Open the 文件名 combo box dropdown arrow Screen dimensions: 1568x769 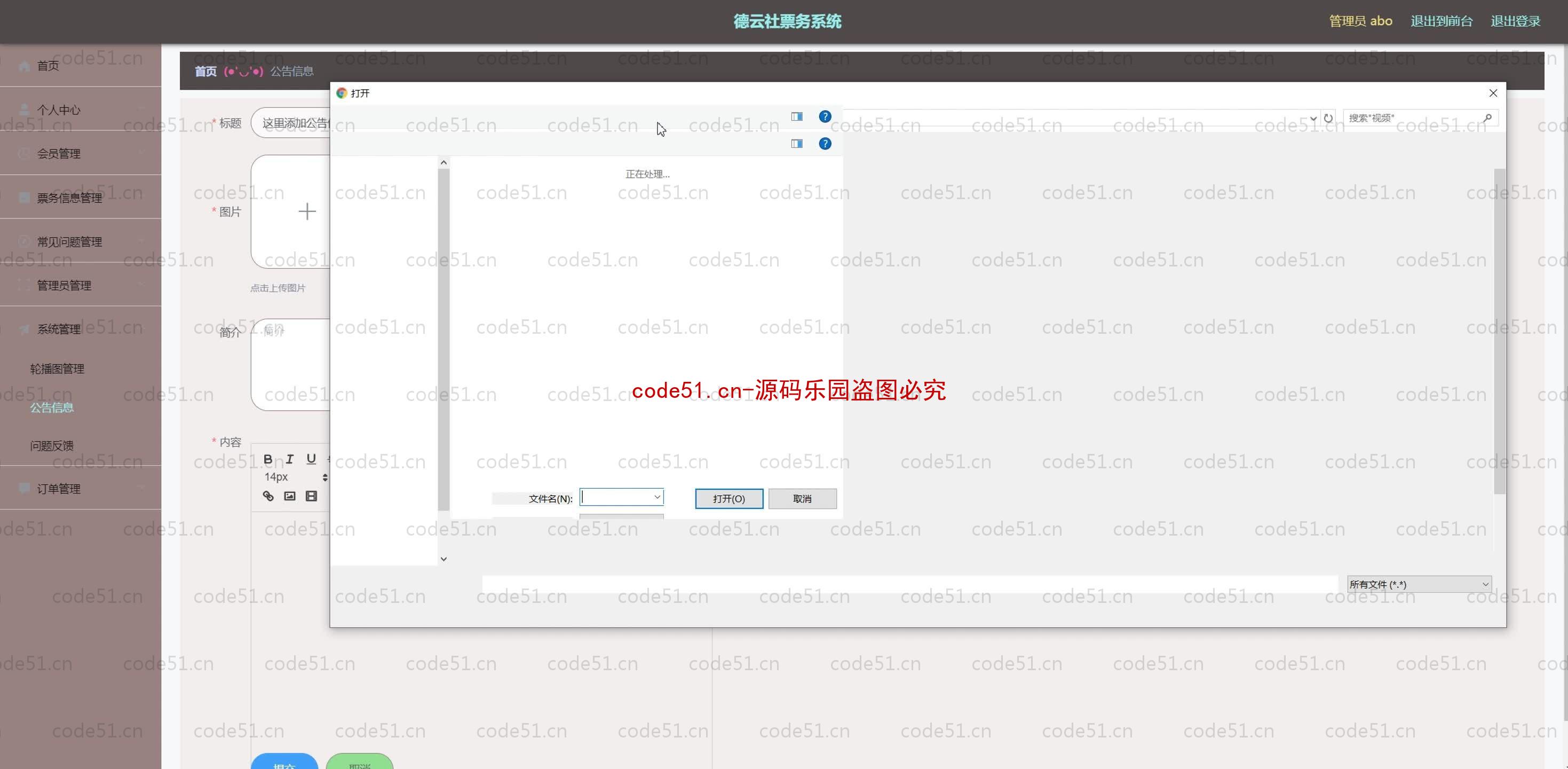[x=657, y=497]
